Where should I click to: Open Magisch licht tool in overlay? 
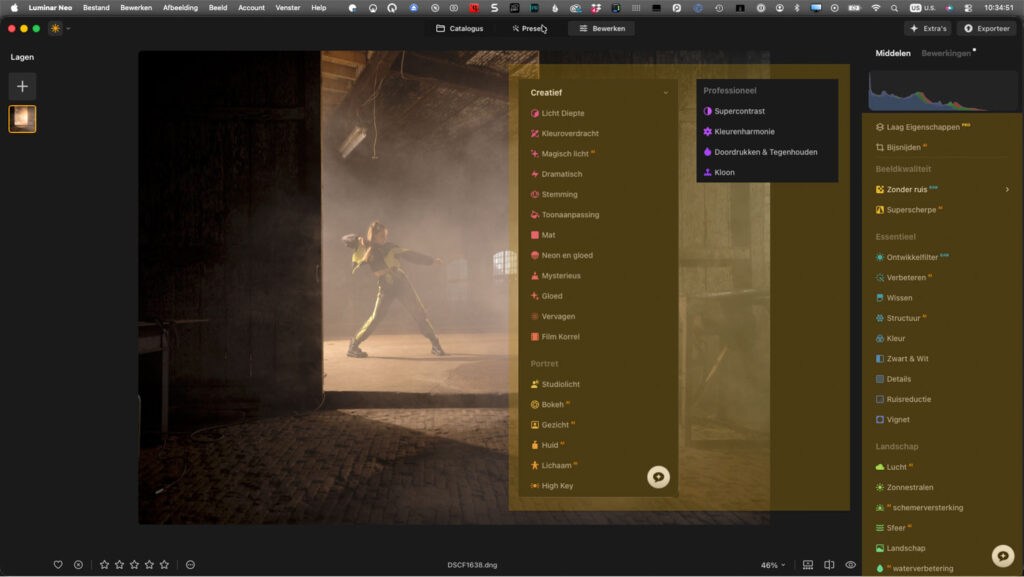(x=562, y=154)
